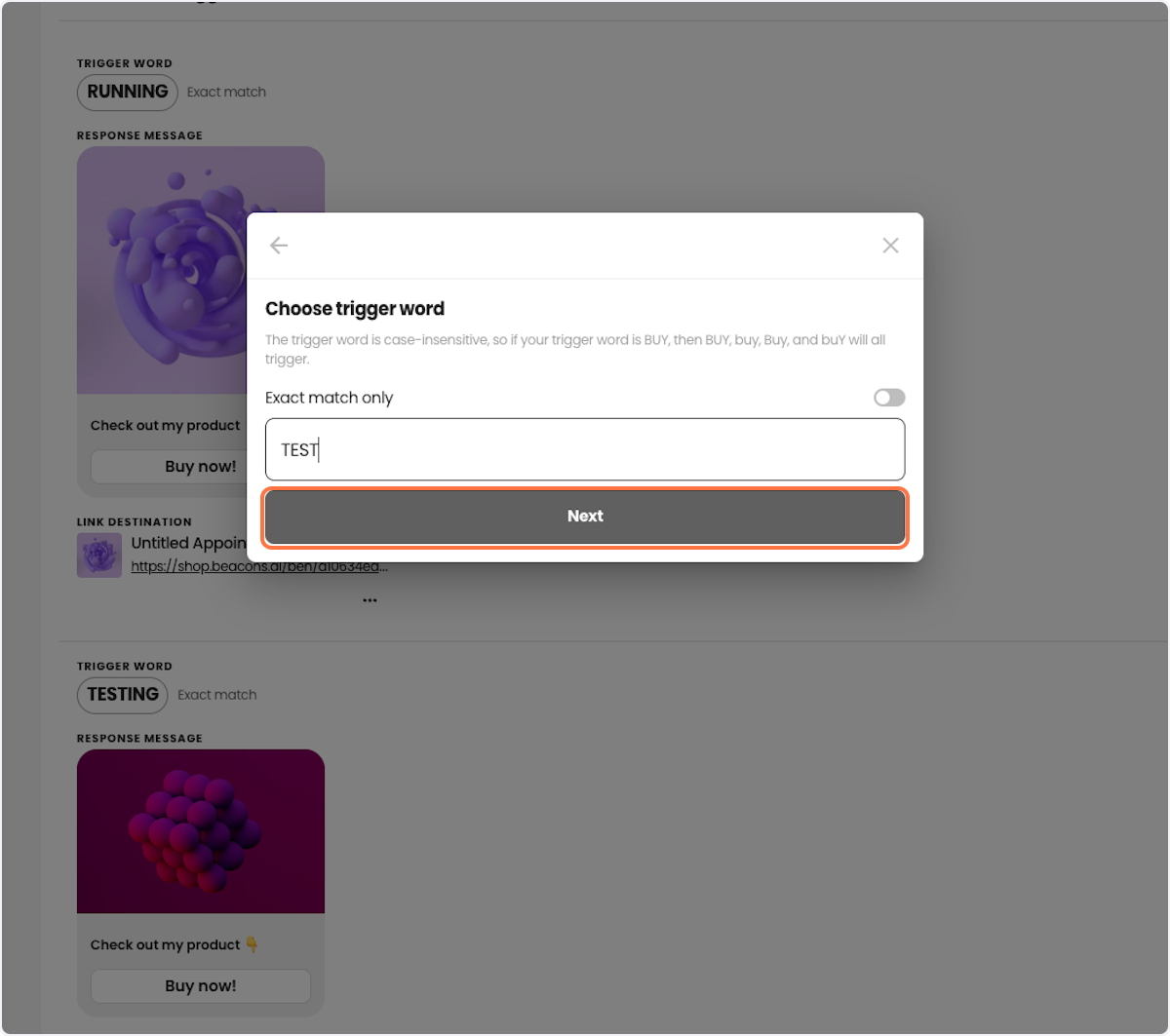Click the pink spheres response message image
Screen dimensions: 1170x1036
tap(201, 831)
